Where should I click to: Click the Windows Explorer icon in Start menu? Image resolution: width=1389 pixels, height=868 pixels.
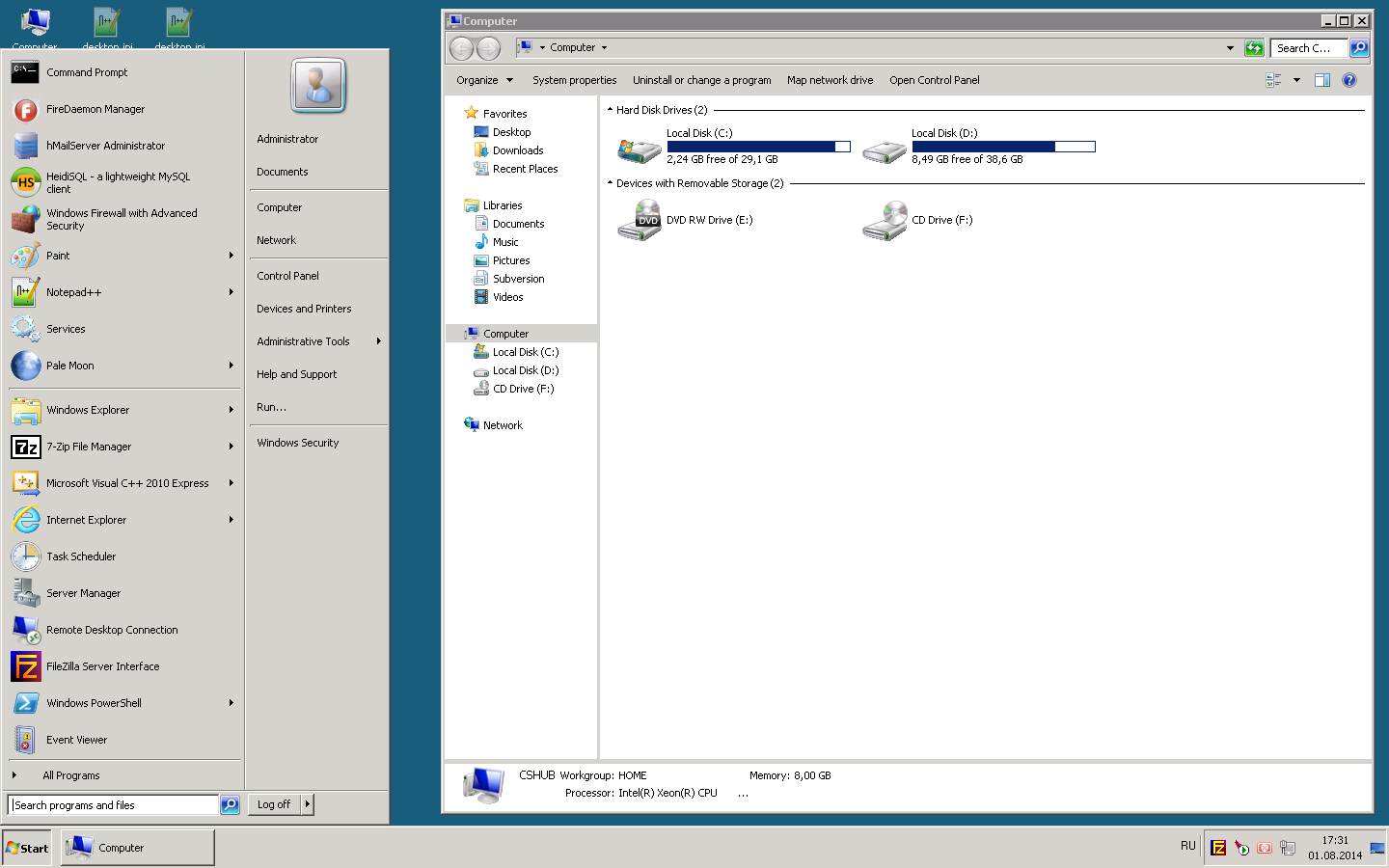(25, 410)
